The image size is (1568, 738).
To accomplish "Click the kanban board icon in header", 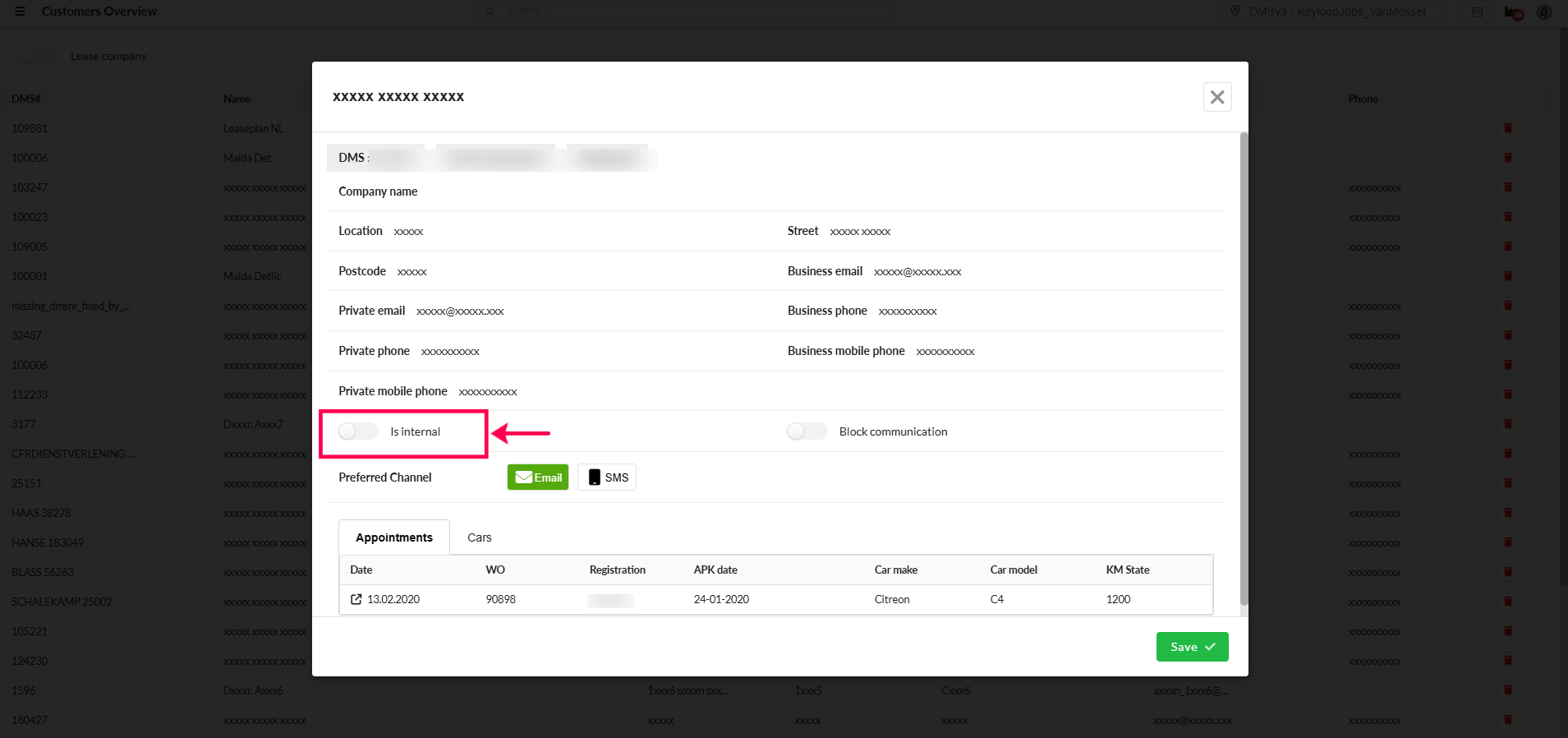I will 1477,12.
